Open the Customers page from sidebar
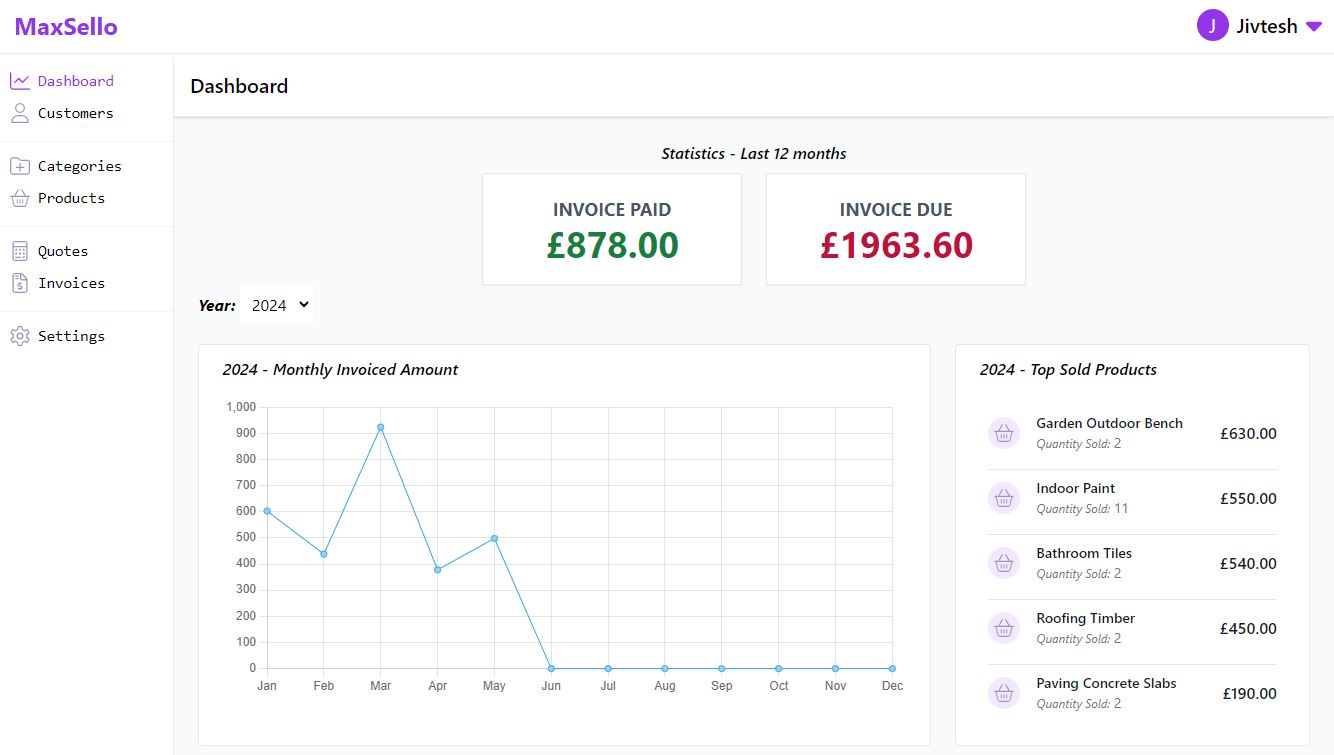 (75, 113)
